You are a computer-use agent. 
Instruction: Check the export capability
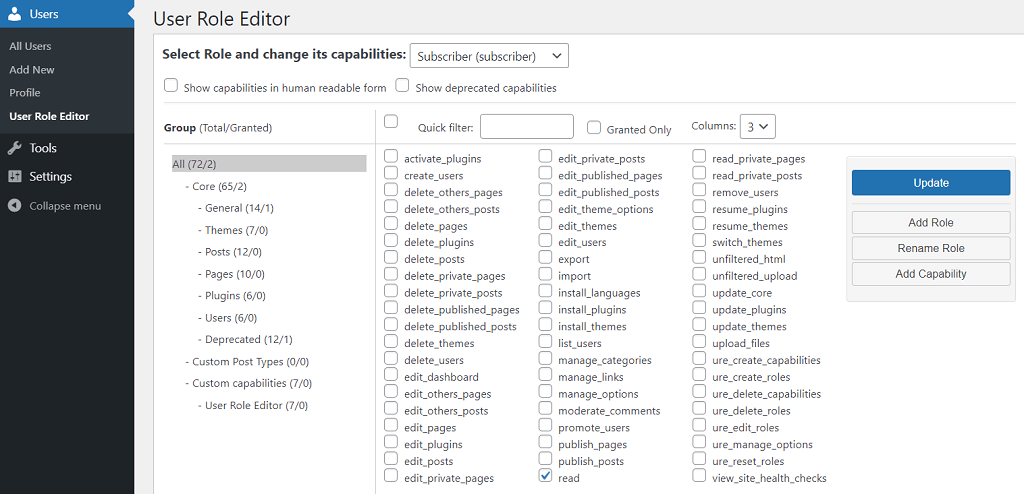click(545, 257)
